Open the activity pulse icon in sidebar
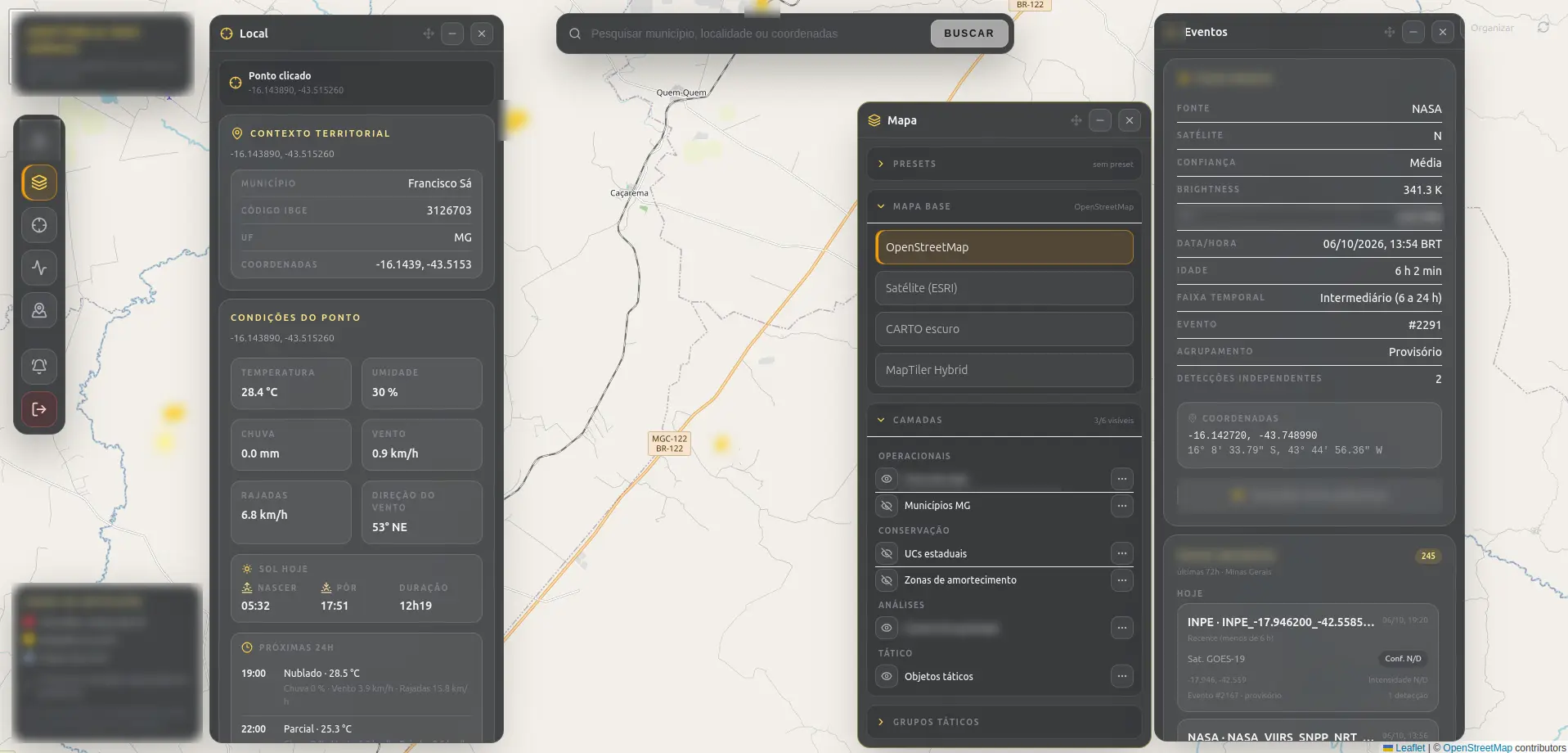 pyautogui.click(x=39, y=268)
